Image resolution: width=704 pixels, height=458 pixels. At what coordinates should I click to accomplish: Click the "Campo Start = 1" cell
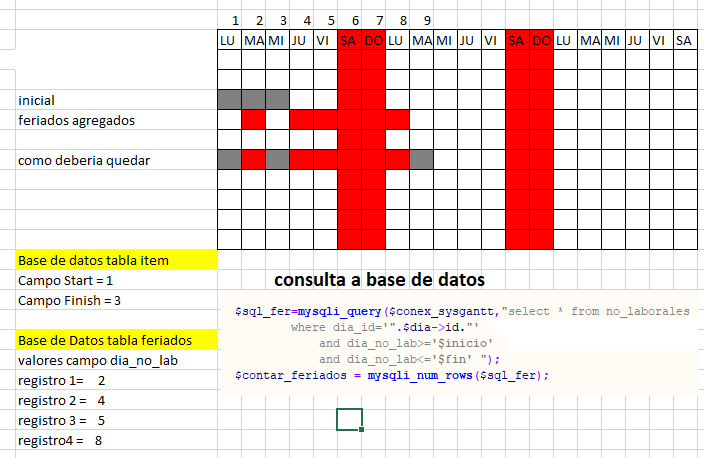pos(116,280)
